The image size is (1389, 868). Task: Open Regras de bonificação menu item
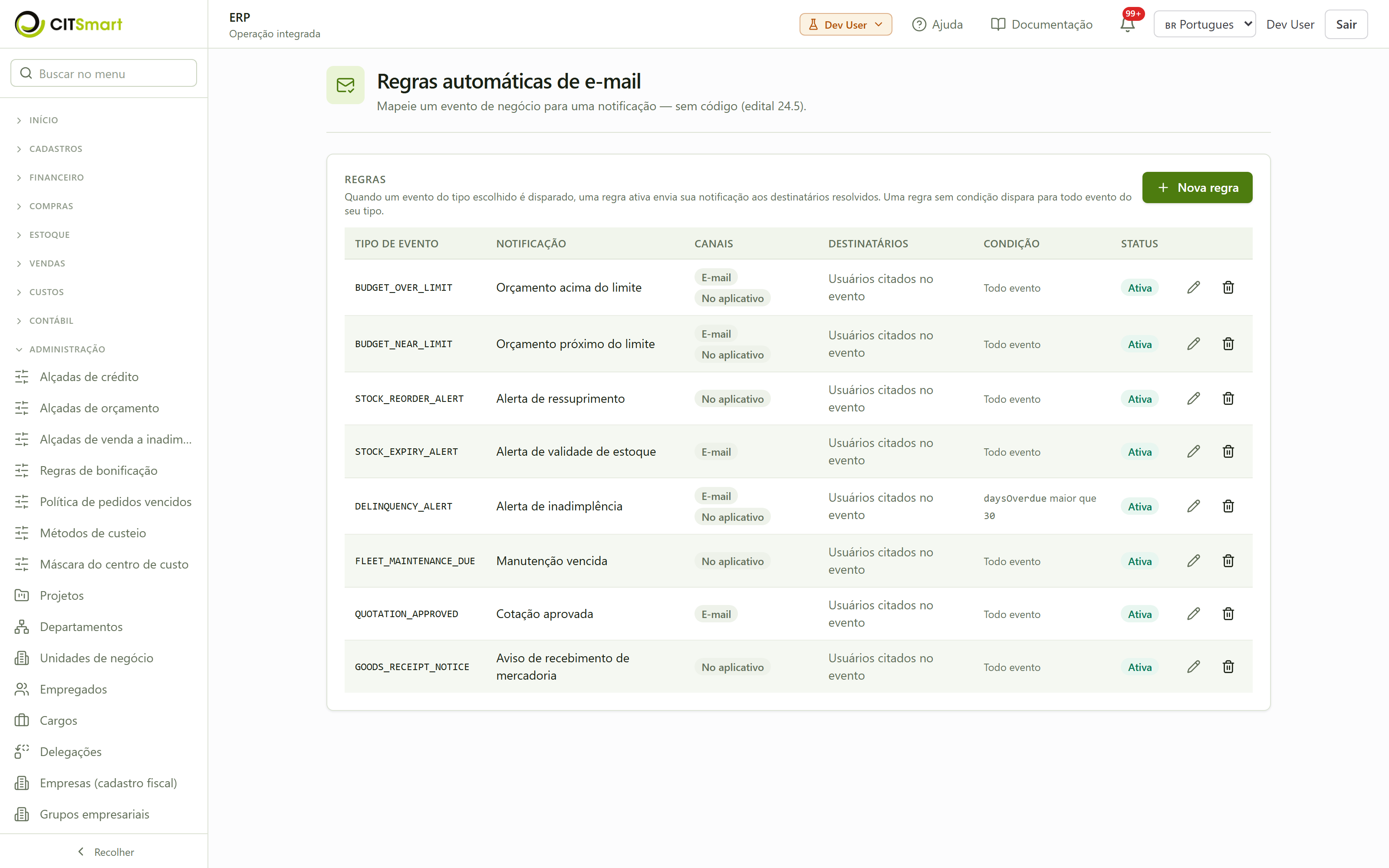coord(104,470)
